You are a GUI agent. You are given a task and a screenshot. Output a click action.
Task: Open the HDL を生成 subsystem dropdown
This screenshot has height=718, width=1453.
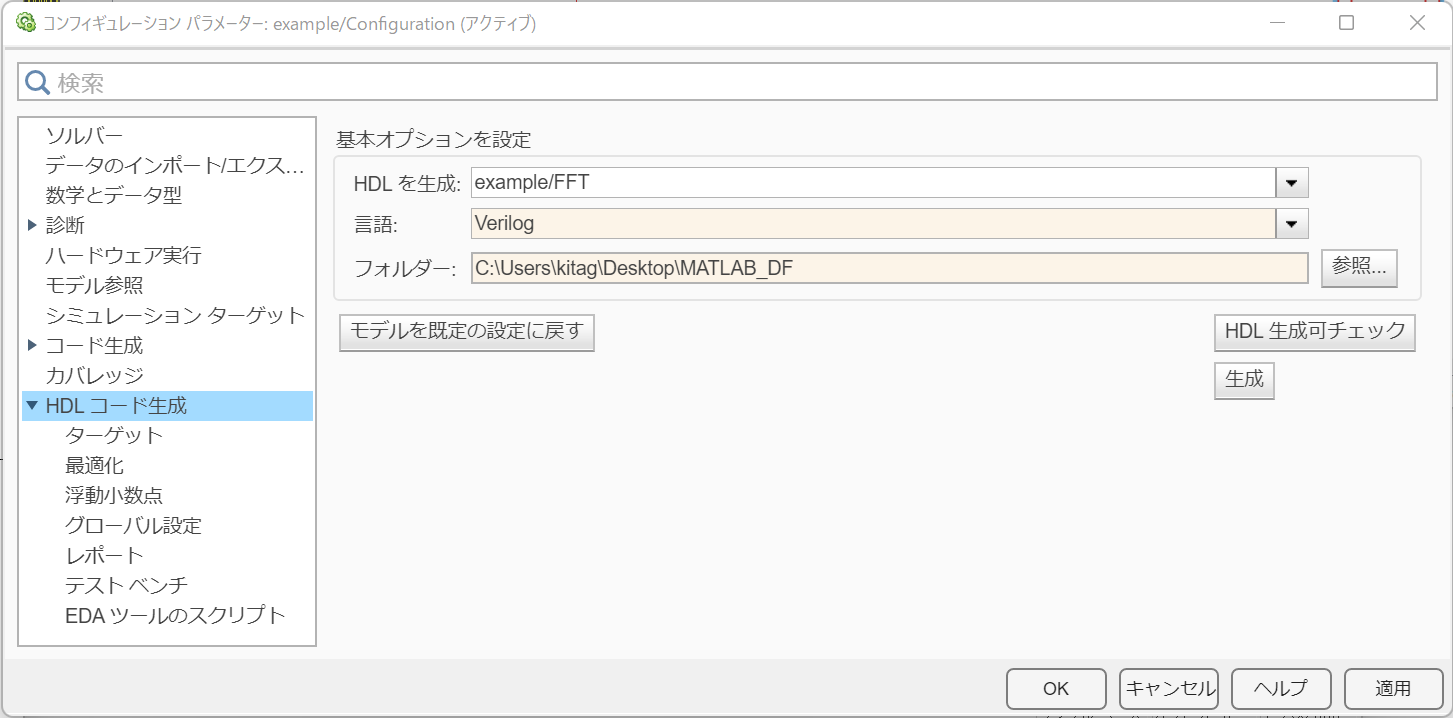(x=1291, y=183)
